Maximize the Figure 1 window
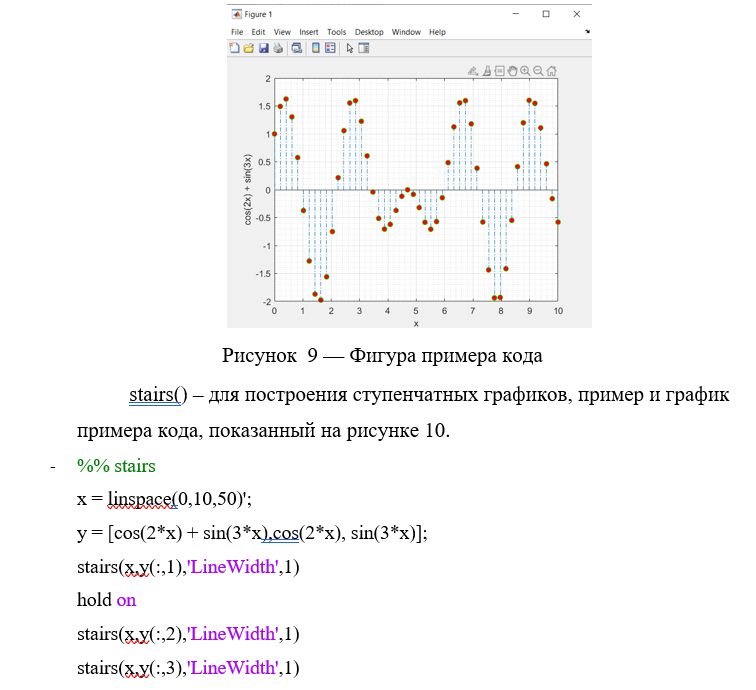Screen dimensions: 756x690 pyautogui.click(x=546, y=14)
